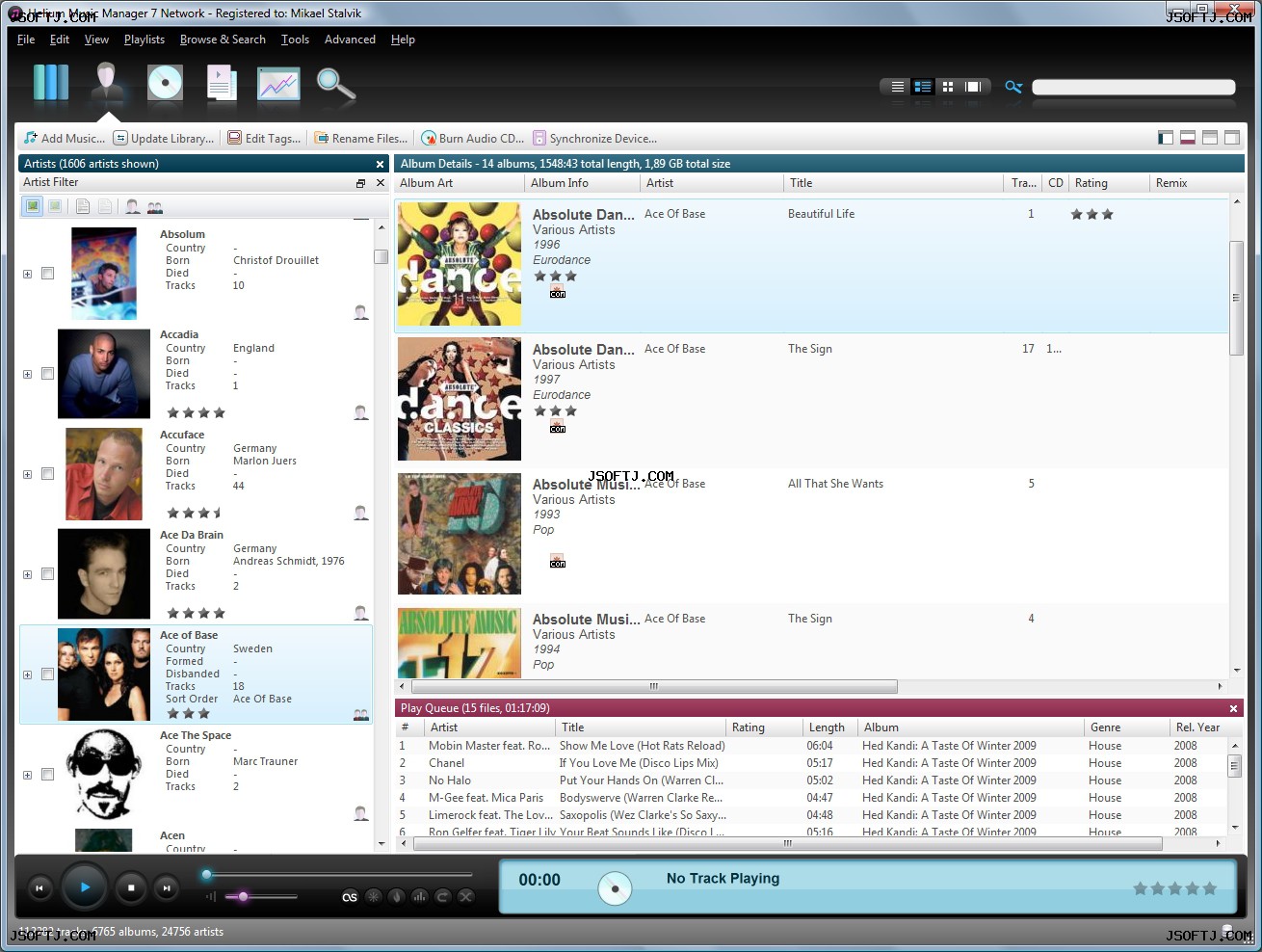Open the Tools menu
The image size is (1262, 952).
(x=295, y=40)
